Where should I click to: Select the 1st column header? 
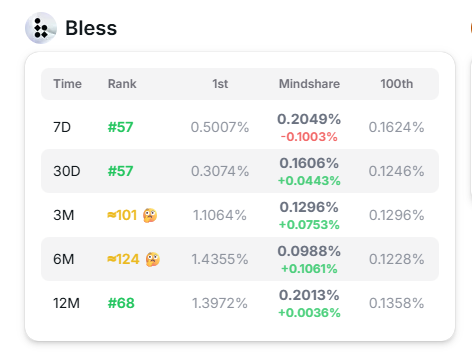pyautogui.click(x=220, y=84)
